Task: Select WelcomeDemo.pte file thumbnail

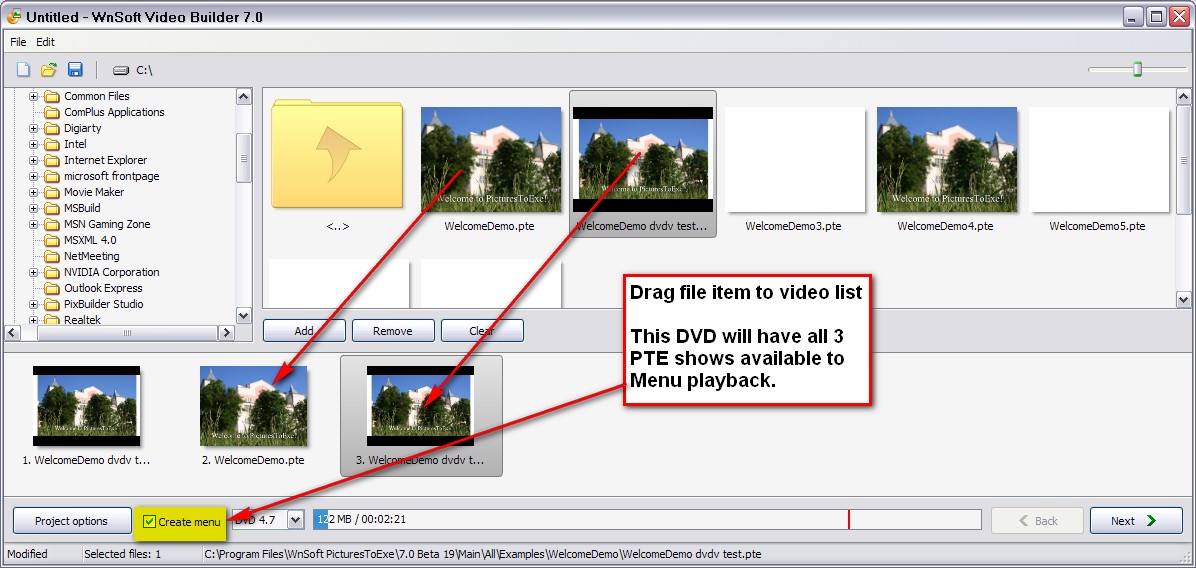Action: tap(490, 160)
